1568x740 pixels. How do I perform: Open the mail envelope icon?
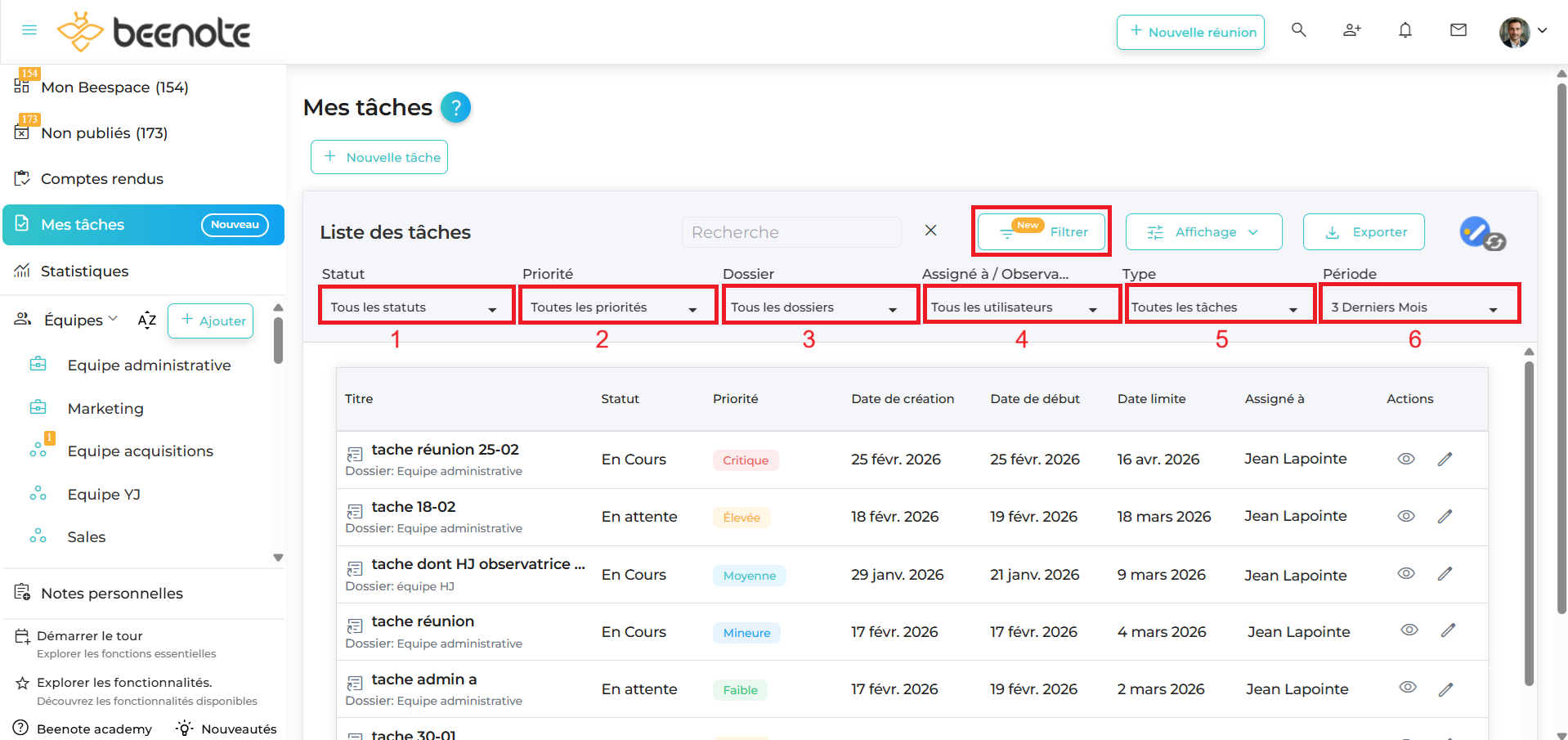(1458, 30)
